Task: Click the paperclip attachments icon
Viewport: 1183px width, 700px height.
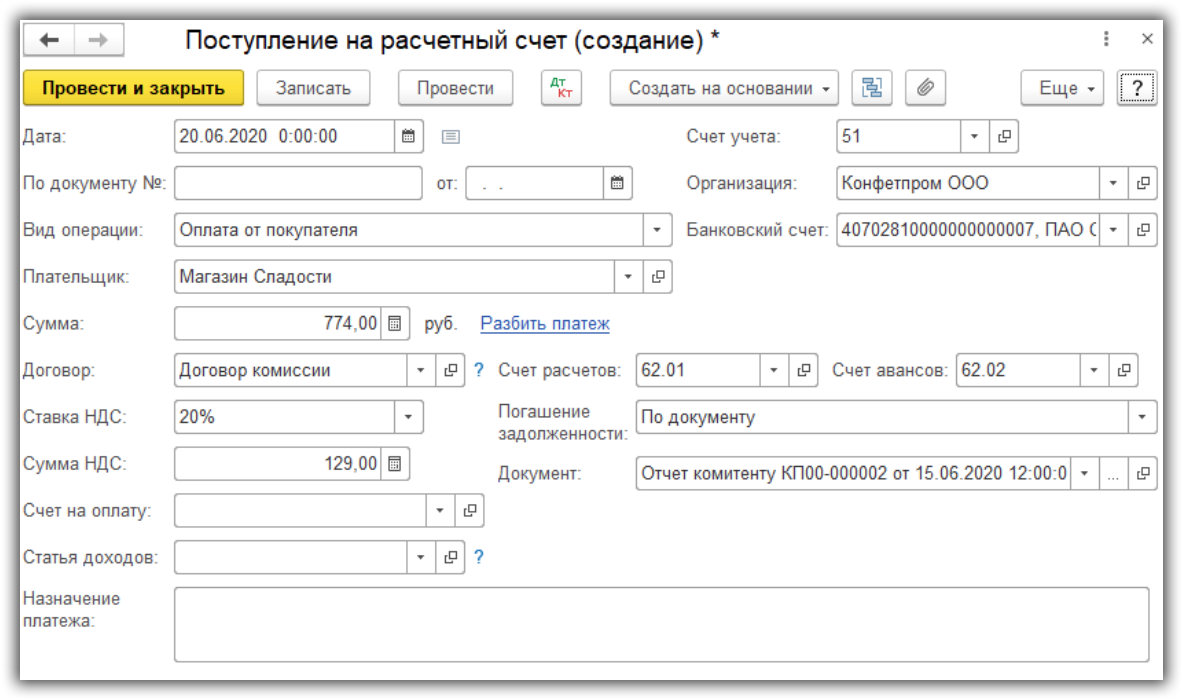Action: [926, 88]
